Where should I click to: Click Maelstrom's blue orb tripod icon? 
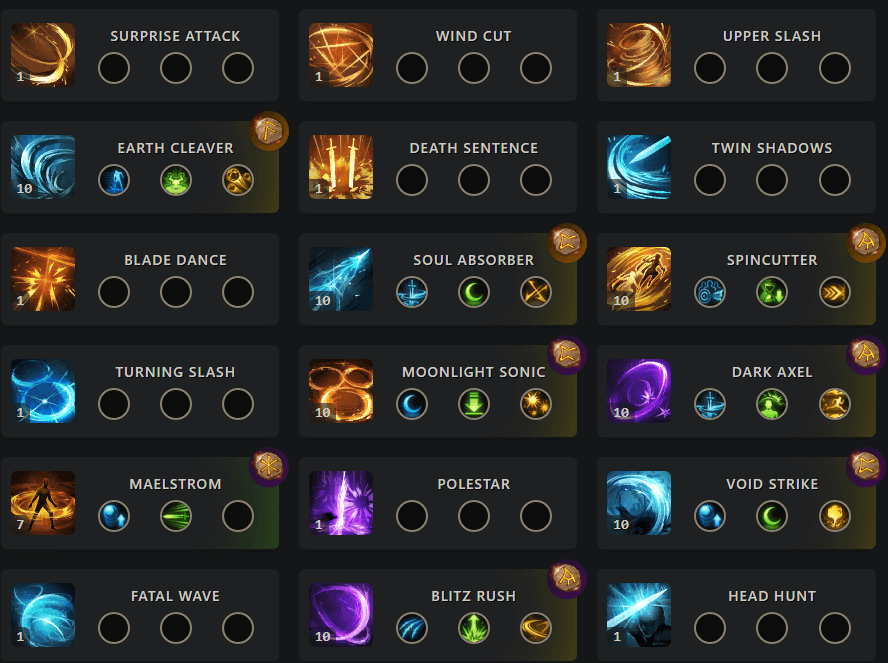[x=114, y=516]
